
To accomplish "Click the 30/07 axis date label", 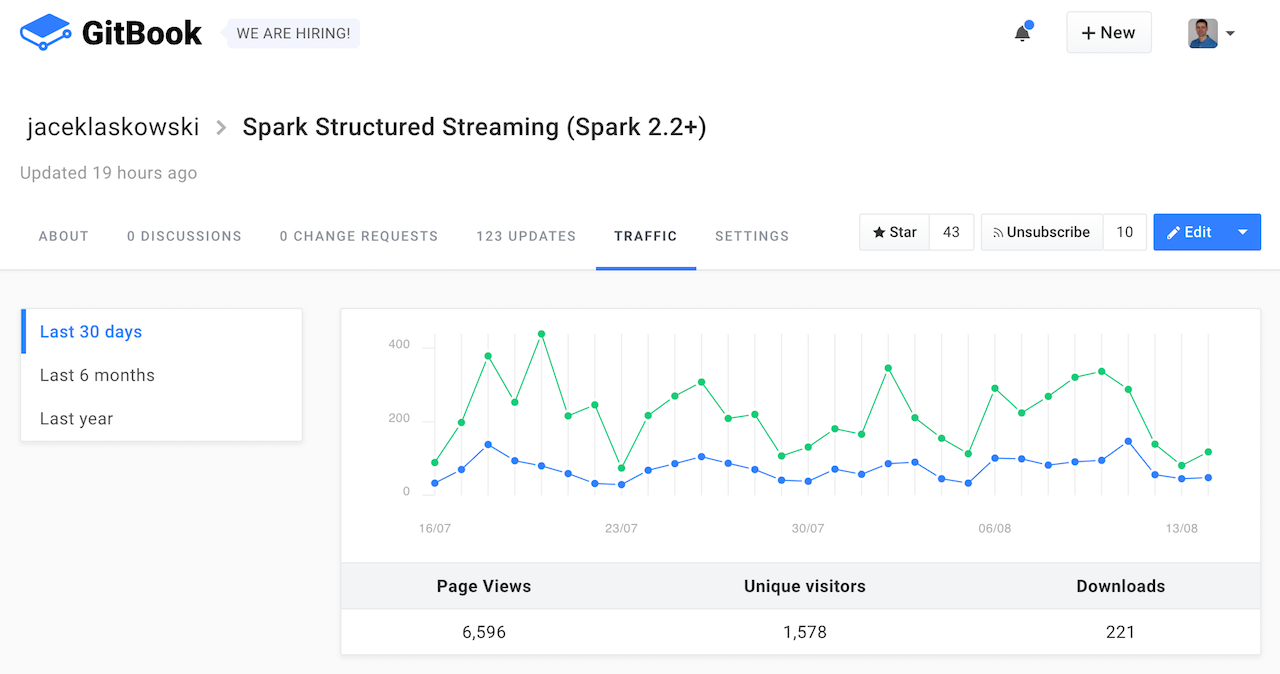I will click(808, 528).
